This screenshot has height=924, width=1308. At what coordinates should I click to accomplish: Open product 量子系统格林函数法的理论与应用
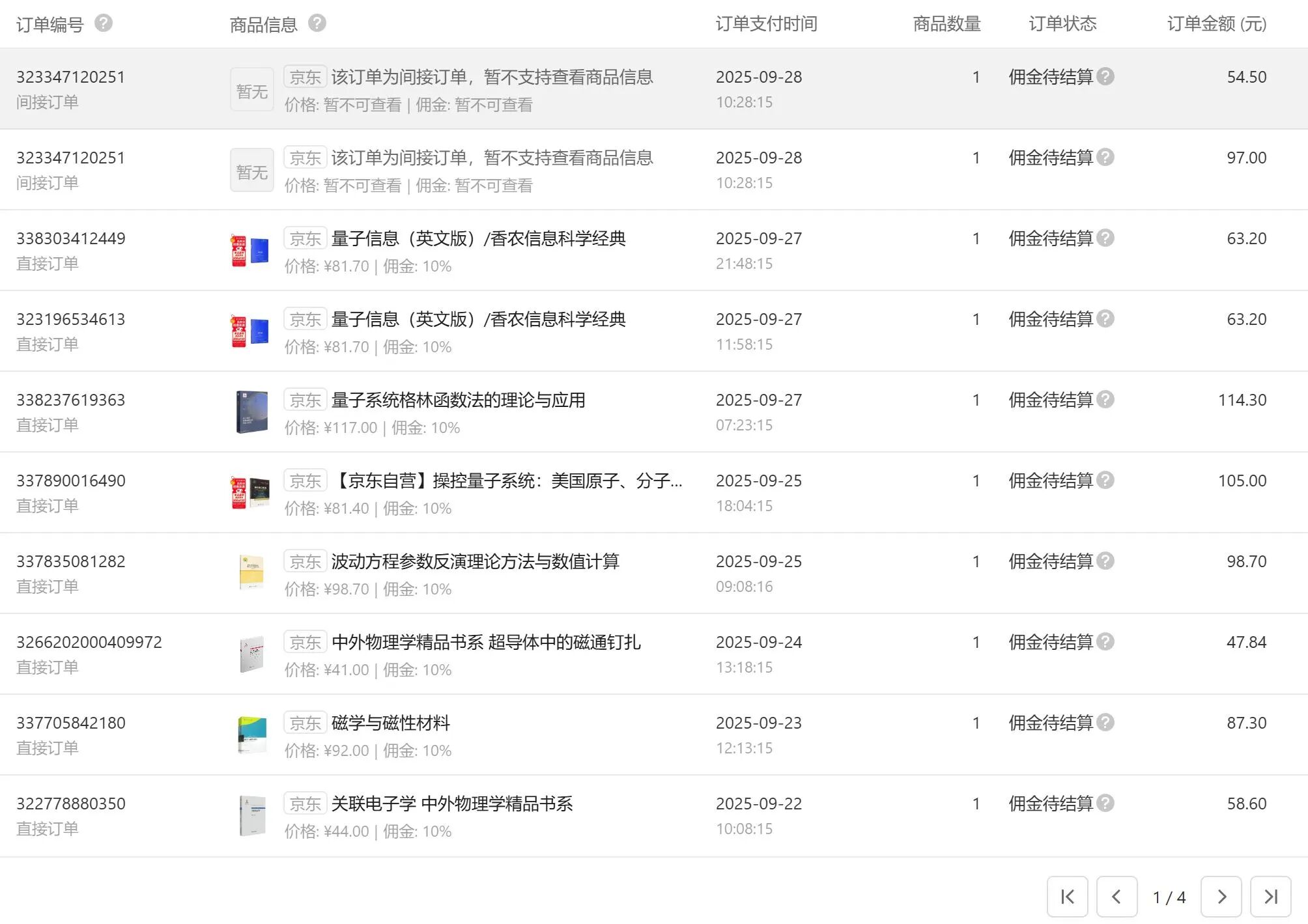(x=458, y=400)
